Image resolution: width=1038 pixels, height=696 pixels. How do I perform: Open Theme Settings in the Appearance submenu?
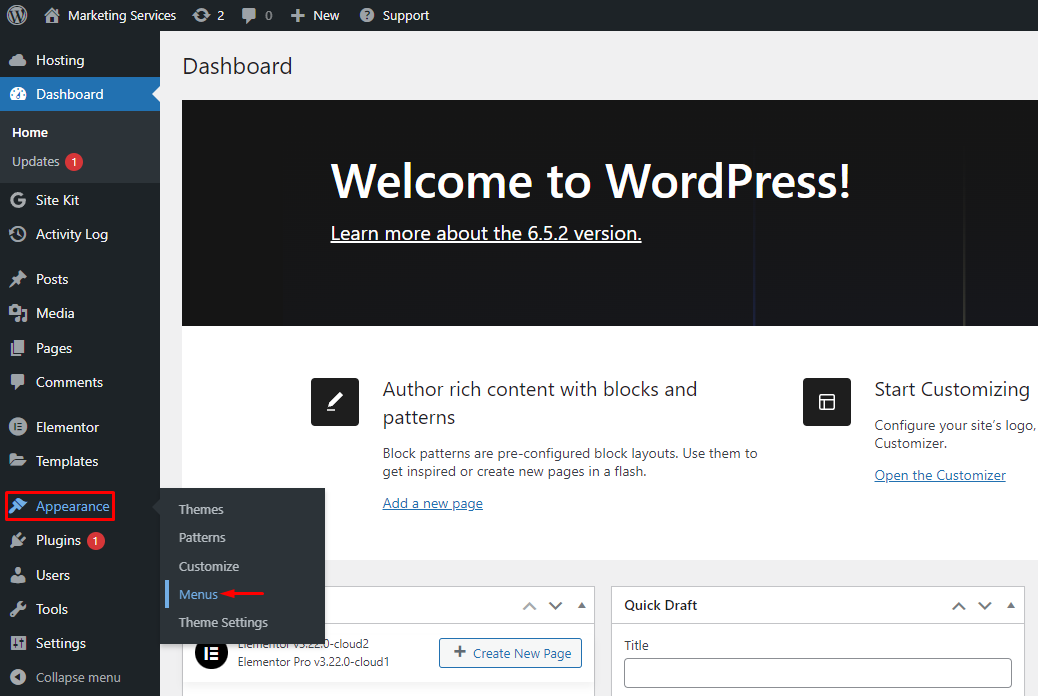(x=223, y=622)
